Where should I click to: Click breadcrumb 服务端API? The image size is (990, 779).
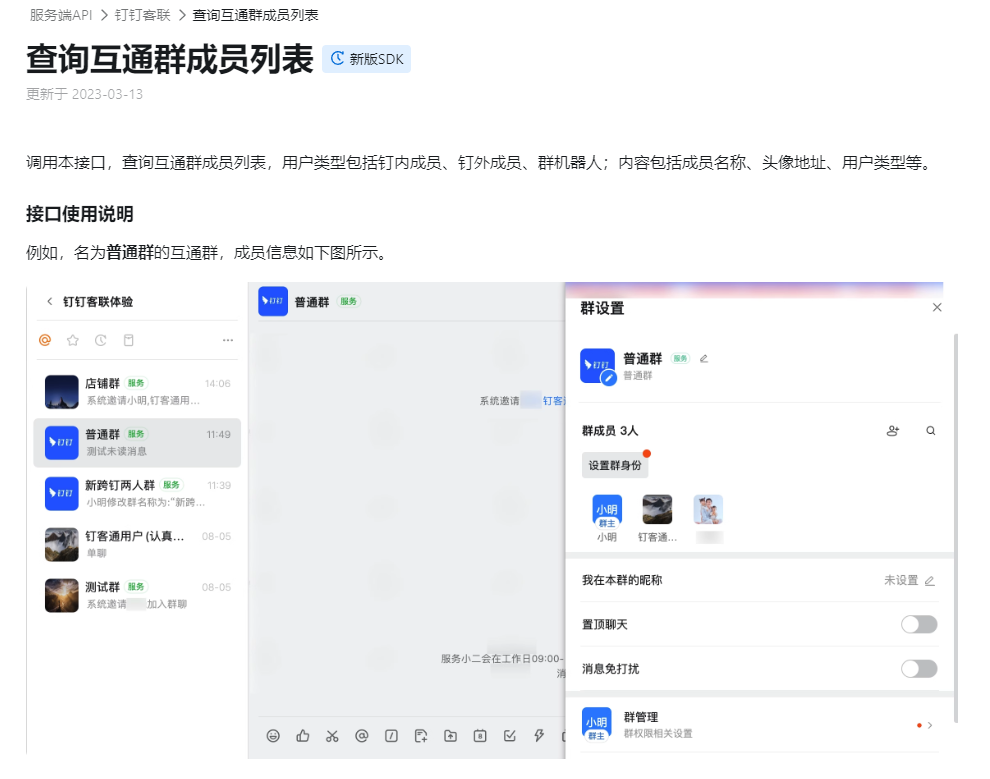61,15
